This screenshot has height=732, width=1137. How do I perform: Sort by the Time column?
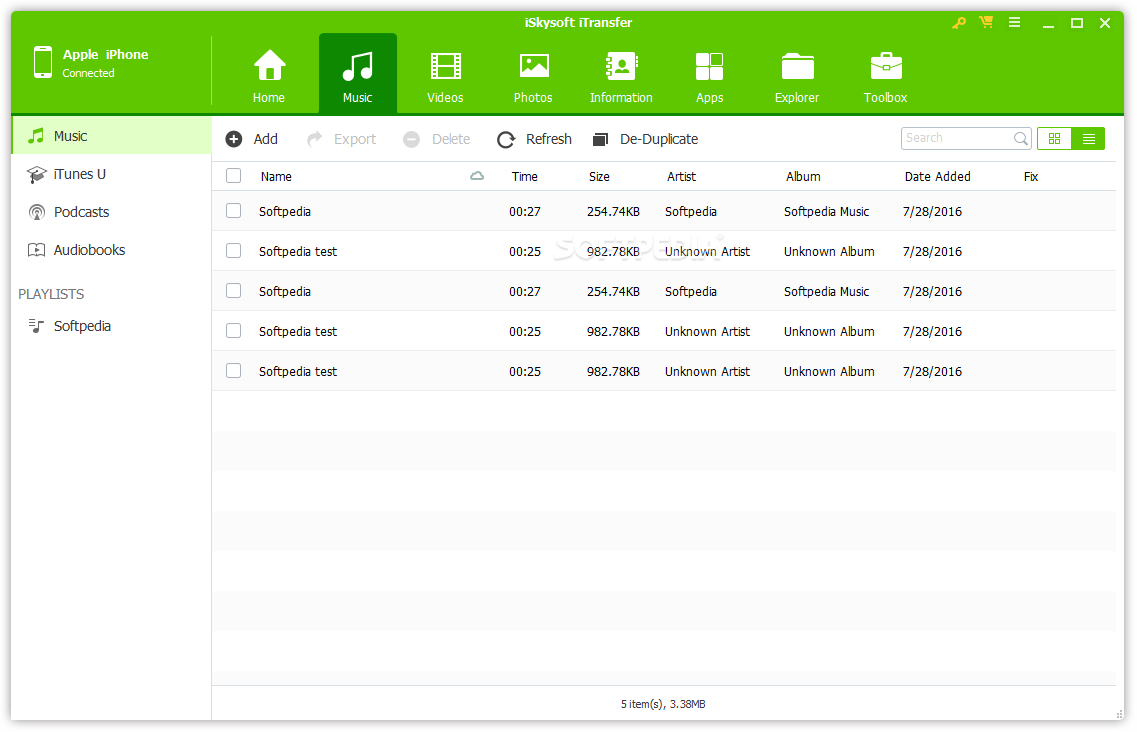point(524,176)
